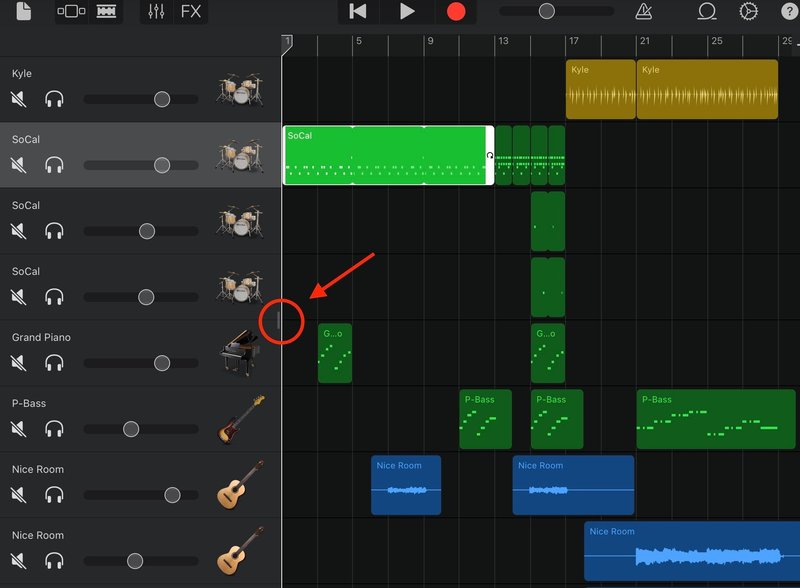
Task: Start recording with red Record button
Action: click(456, 11)
